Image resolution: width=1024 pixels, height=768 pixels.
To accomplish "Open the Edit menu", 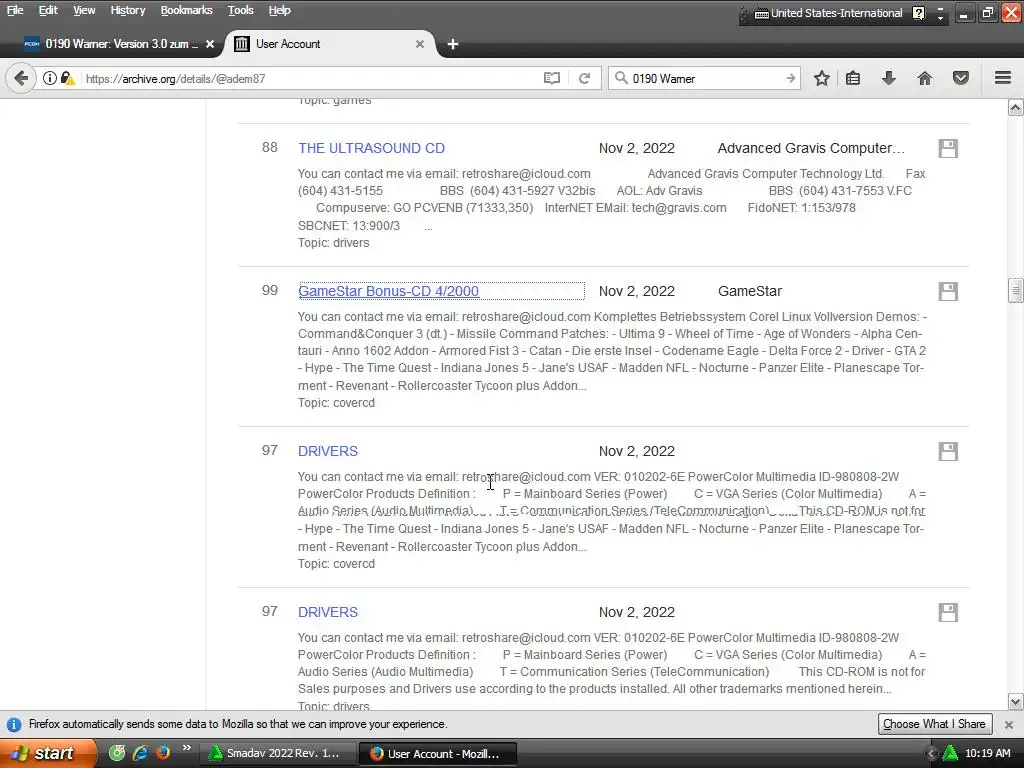I will pos(48,10).
